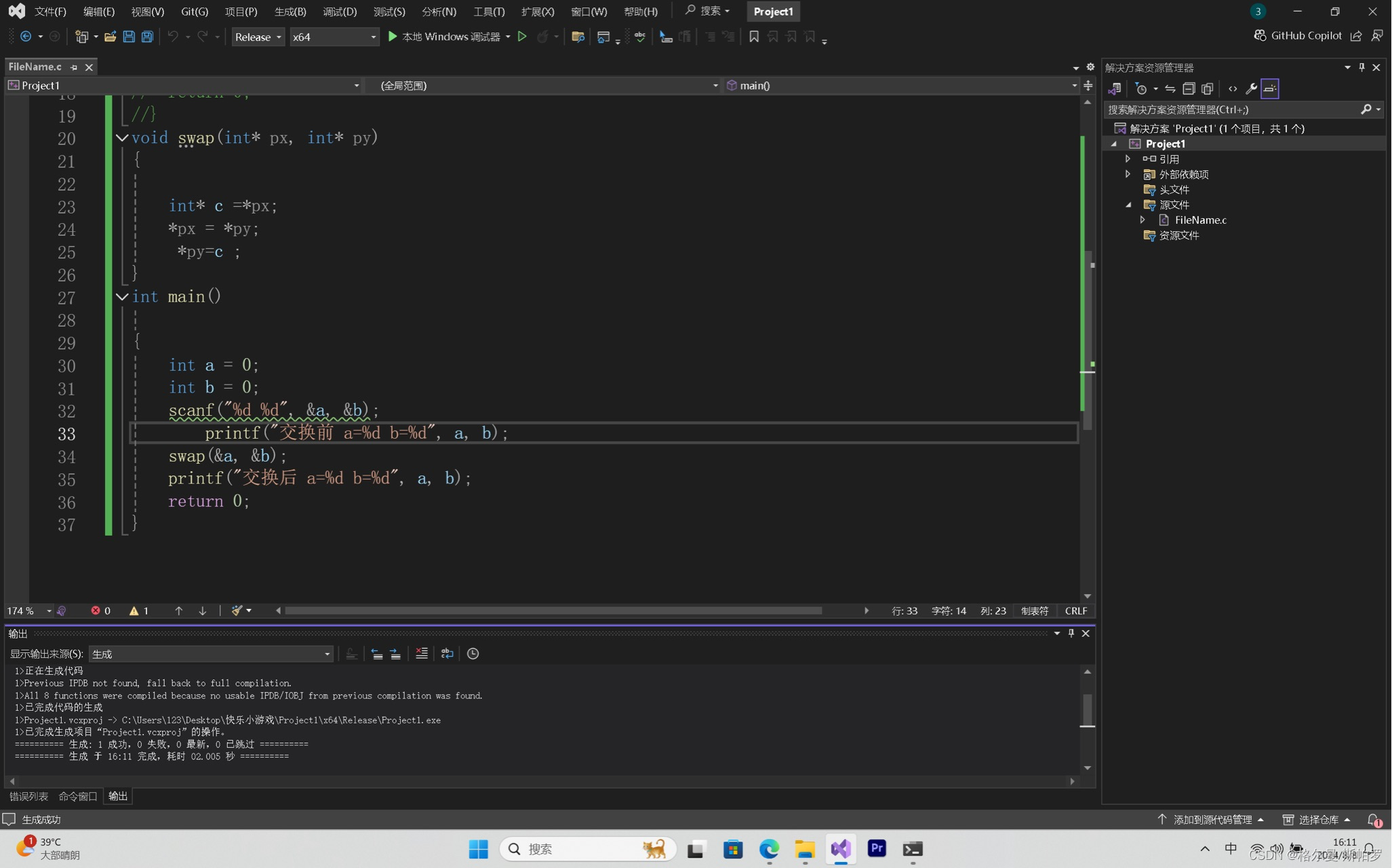
Task: Open the Project1 scope dropdown
Action: point(183,85)
